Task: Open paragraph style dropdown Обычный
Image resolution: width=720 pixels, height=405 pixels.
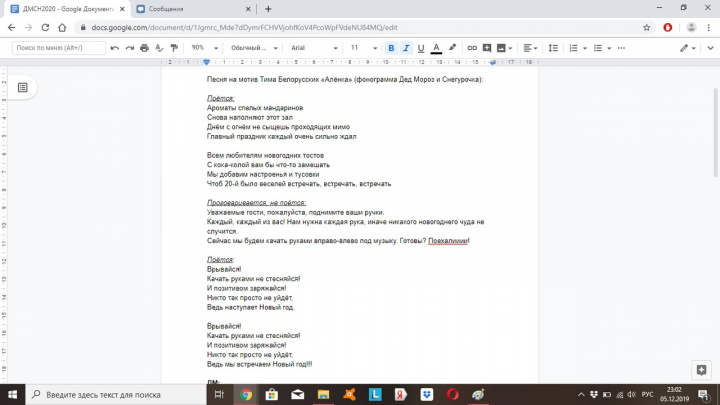Action: [x=254, y=48]
